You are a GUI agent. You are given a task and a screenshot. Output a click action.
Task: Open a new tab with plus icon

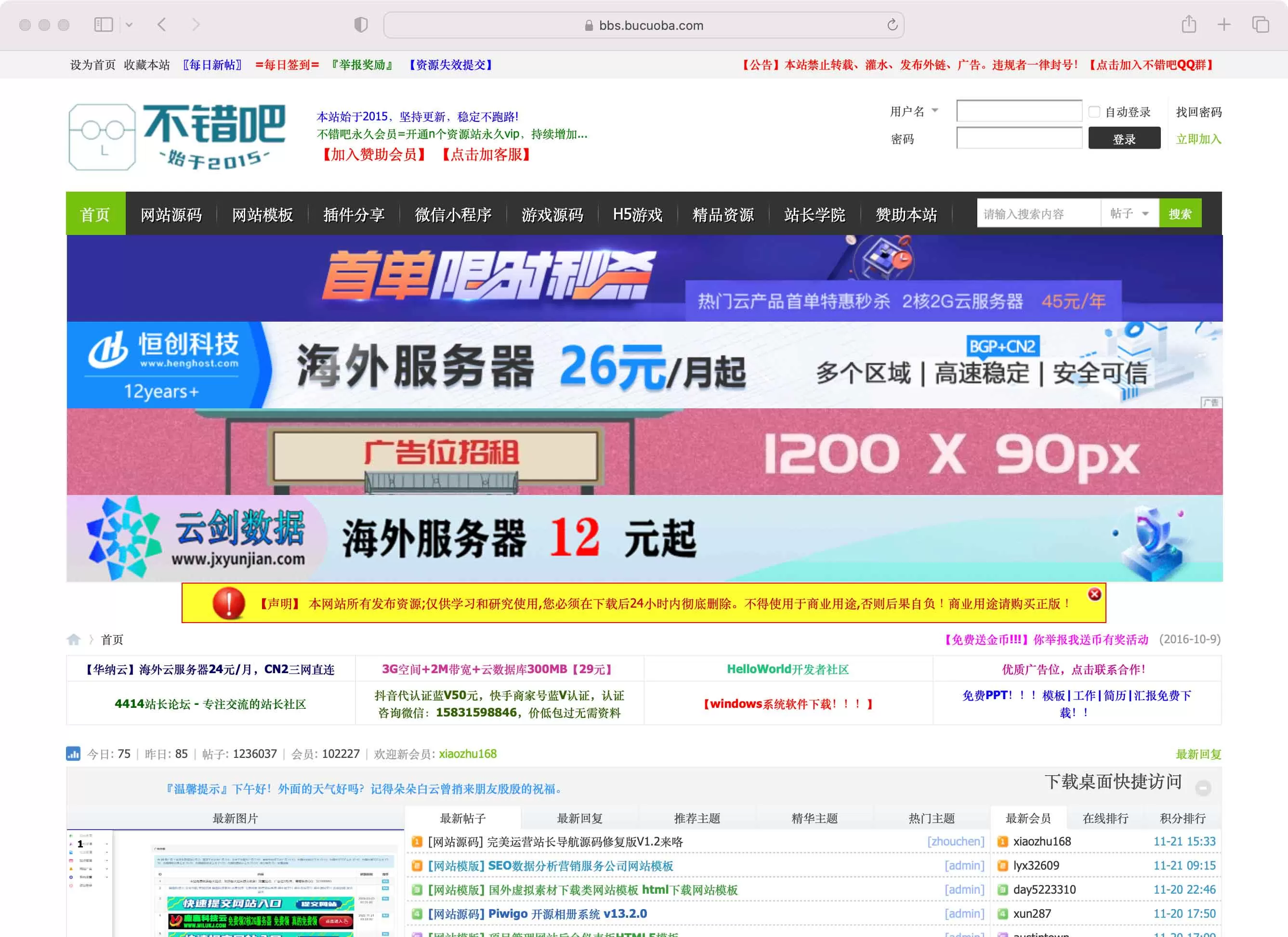(1224, 25)
